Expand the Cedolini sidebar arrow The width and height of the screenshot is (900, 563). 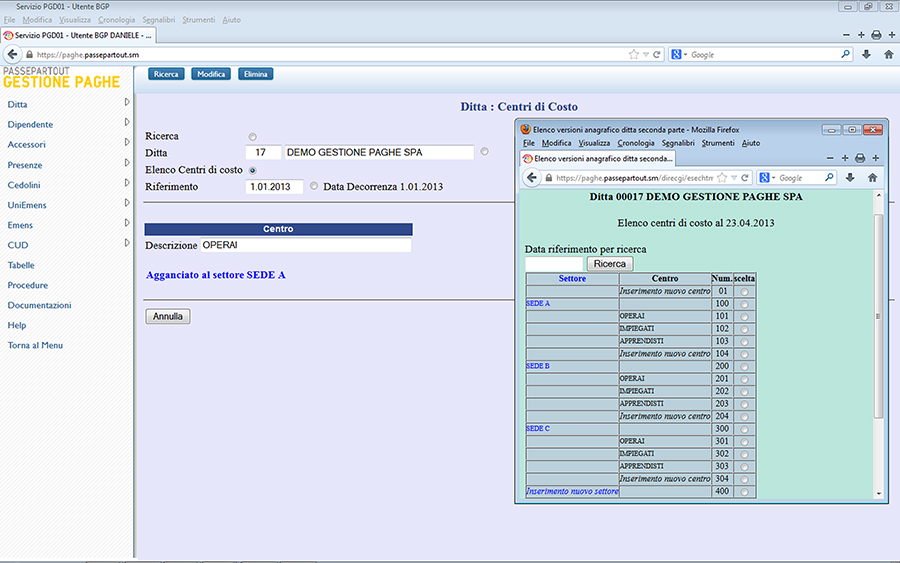tap(127, 183)
